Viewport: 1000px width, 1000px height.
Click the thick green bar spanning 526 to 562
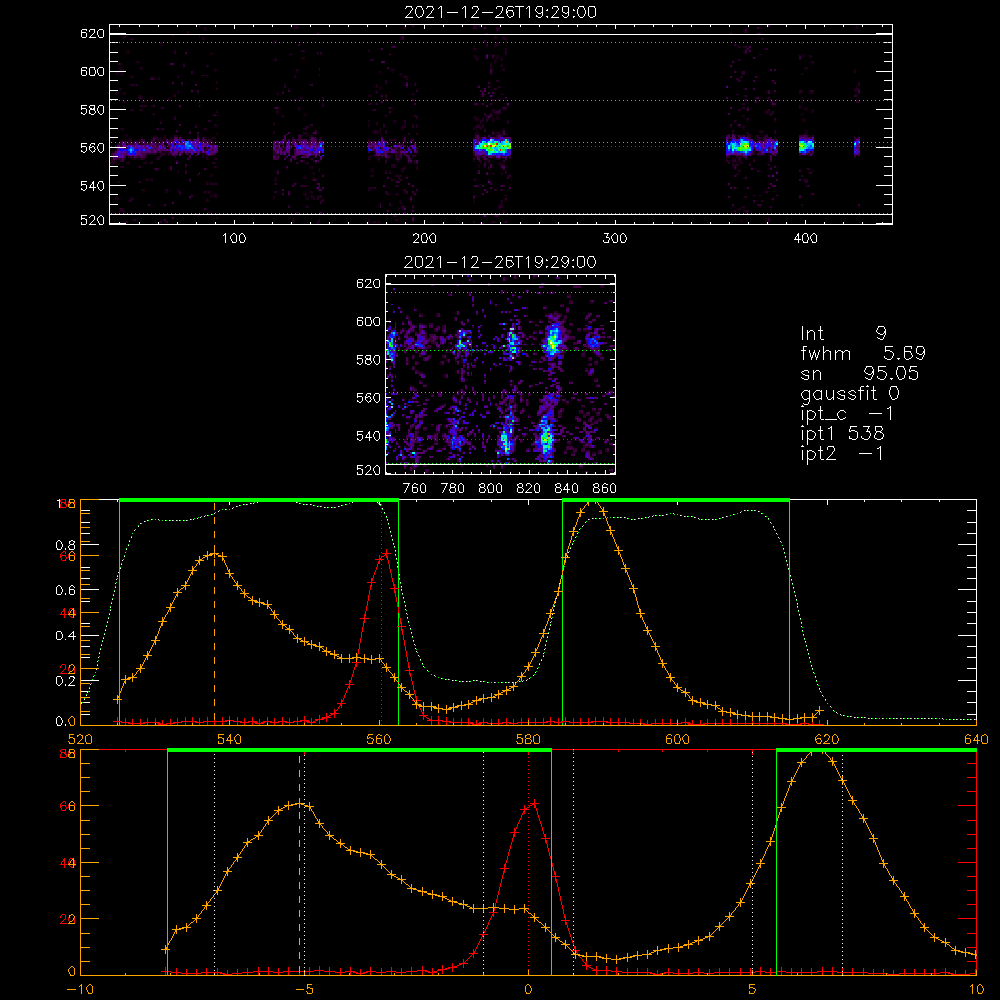pos(259,501)
